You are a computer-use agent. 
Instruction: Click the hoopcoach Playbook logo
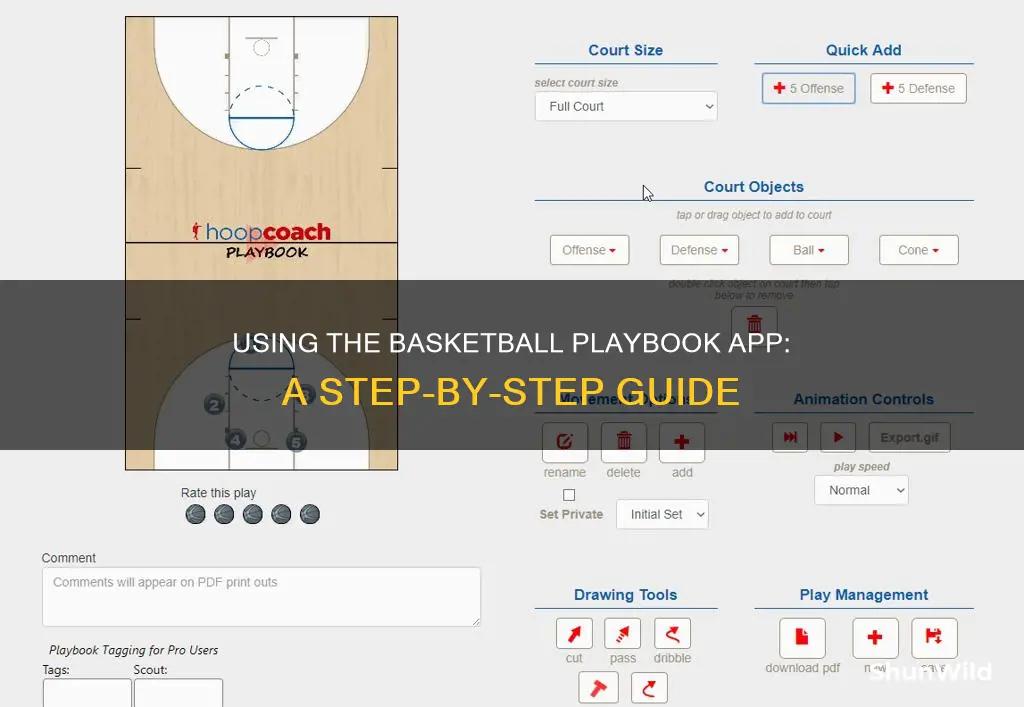pyautogui.click(x=263, y=240)
